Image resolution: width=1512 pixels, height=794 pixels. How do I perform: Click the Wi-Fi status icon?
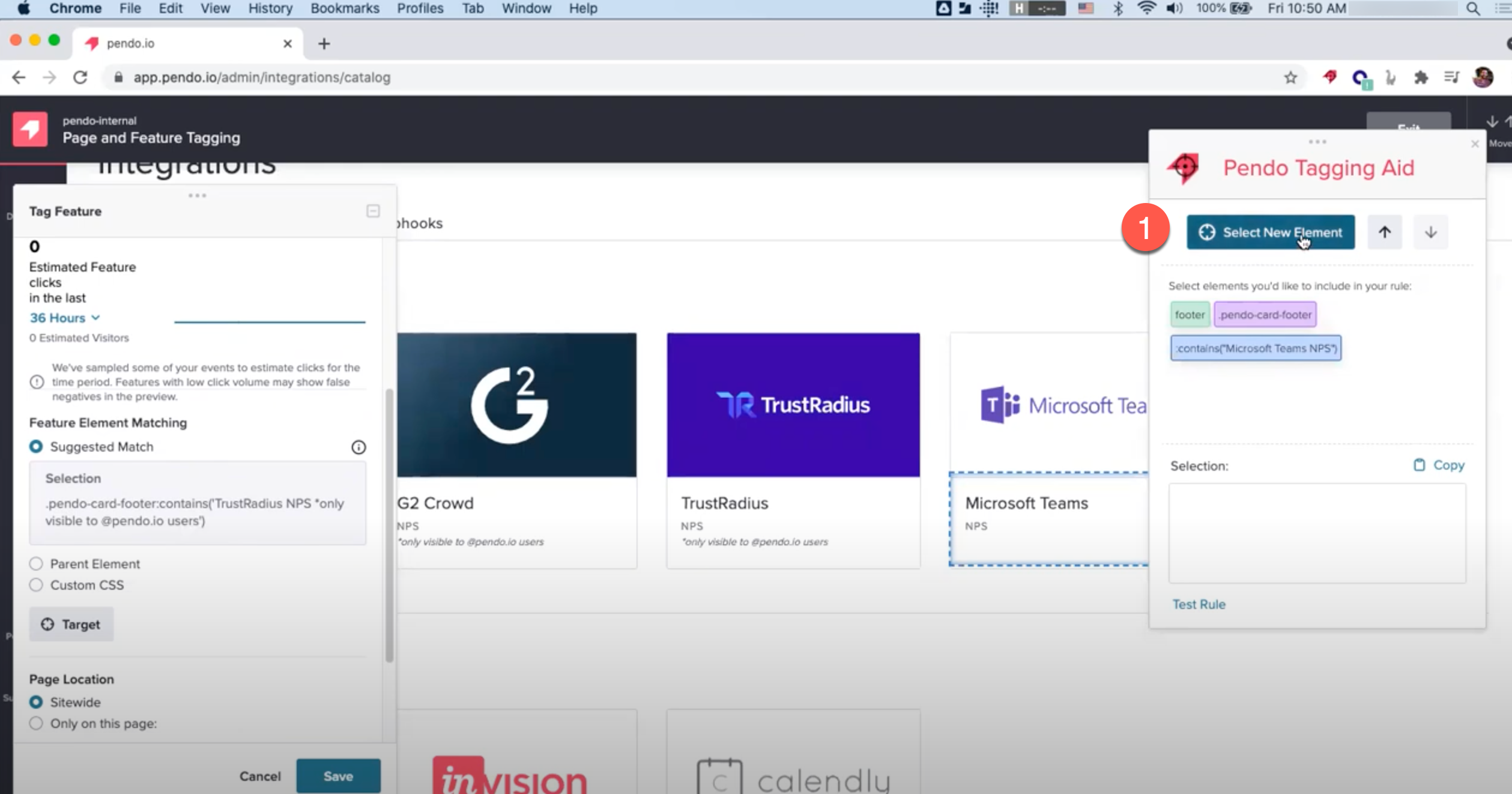click(1146, 8)
